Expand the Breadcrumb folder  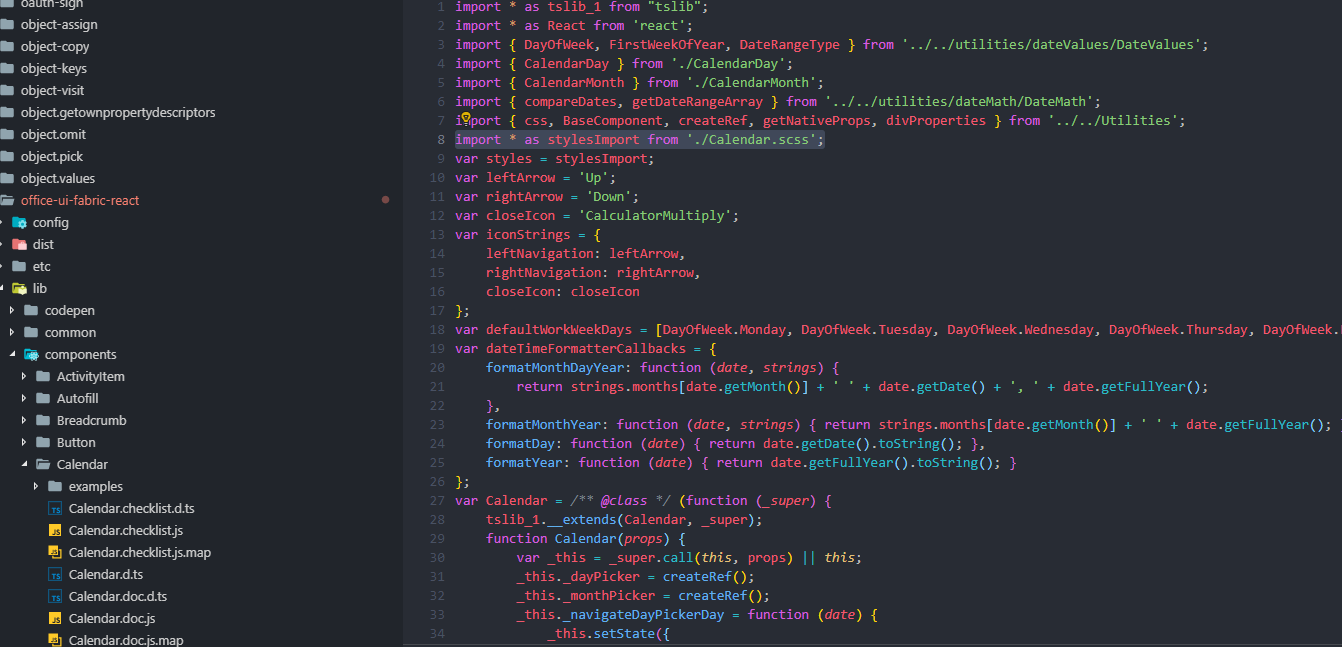(24, 420)
